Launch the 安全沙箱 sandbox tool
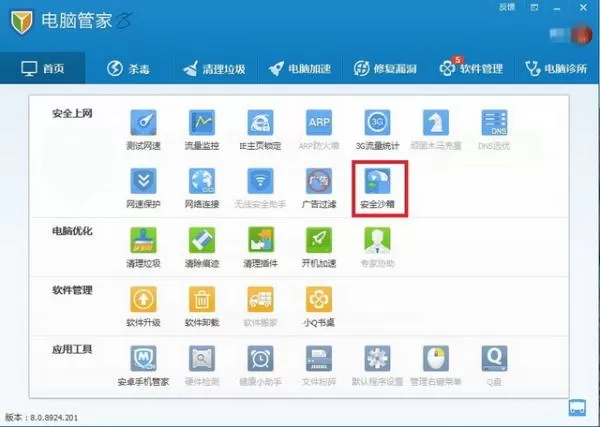 [x=377, y=181]
